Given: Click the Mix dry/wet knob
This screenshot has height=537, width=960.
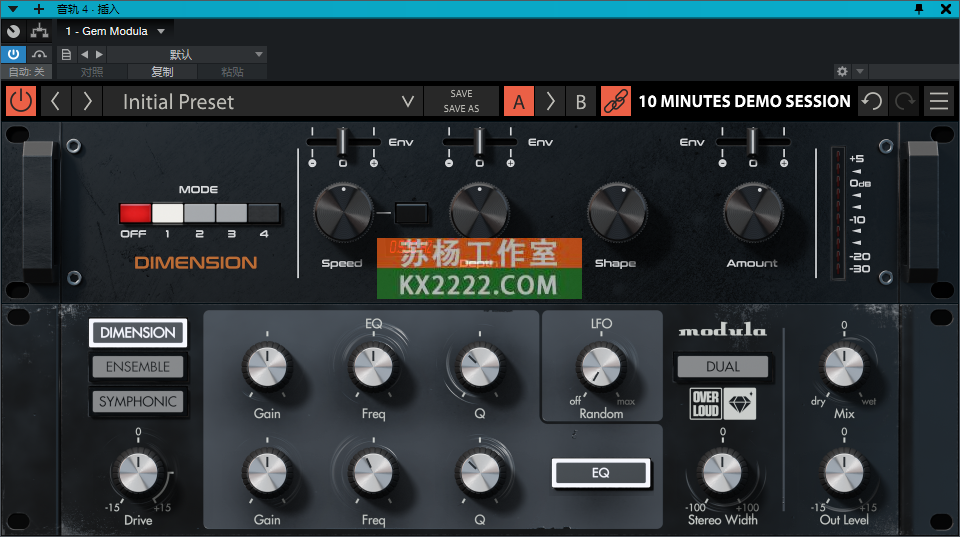Looking at the screenshot, I should tap(844, 367).
